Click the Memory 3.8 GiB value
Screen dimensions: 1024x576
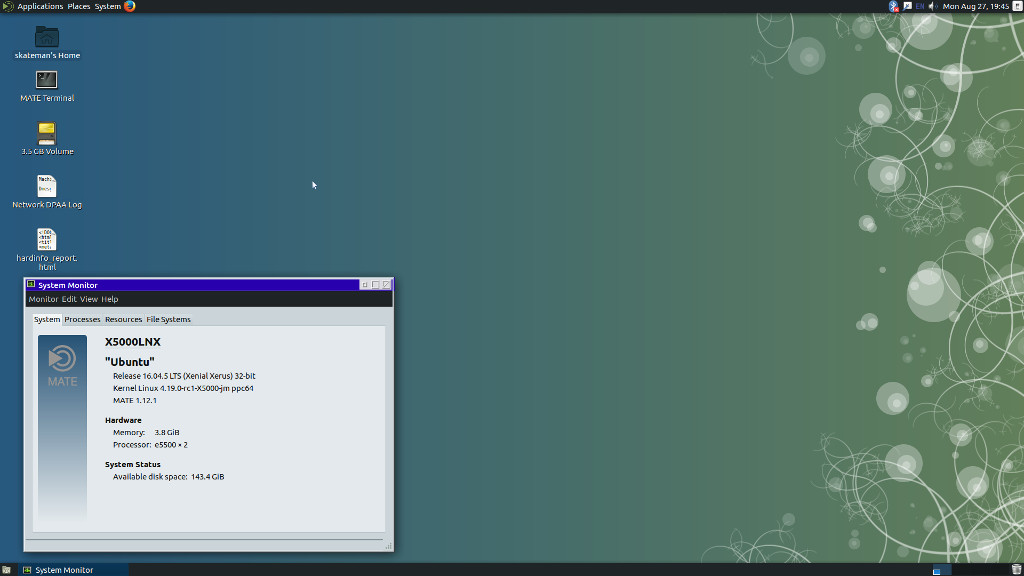167,432
